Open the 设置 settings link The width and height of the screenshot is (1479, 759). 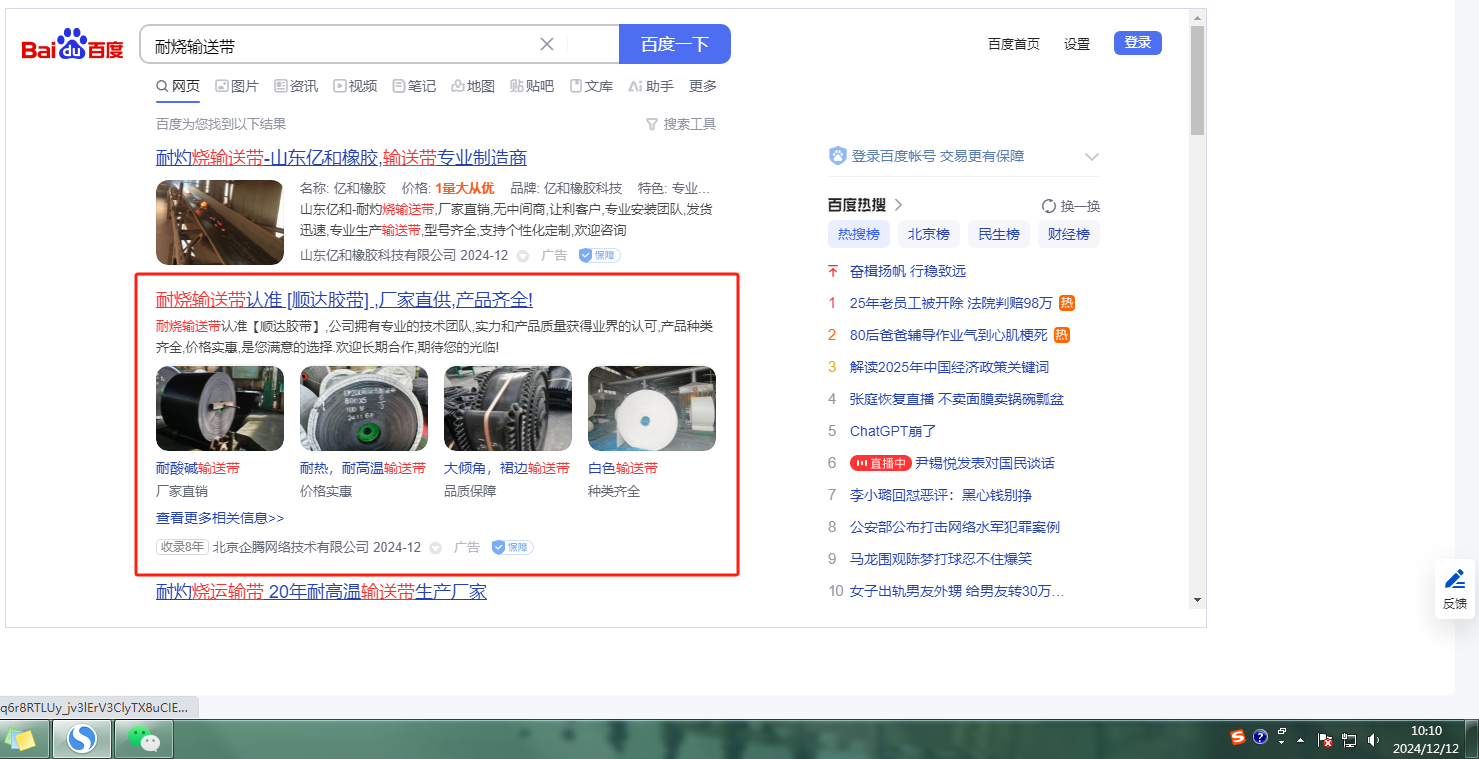click(x=1077, y=44)
